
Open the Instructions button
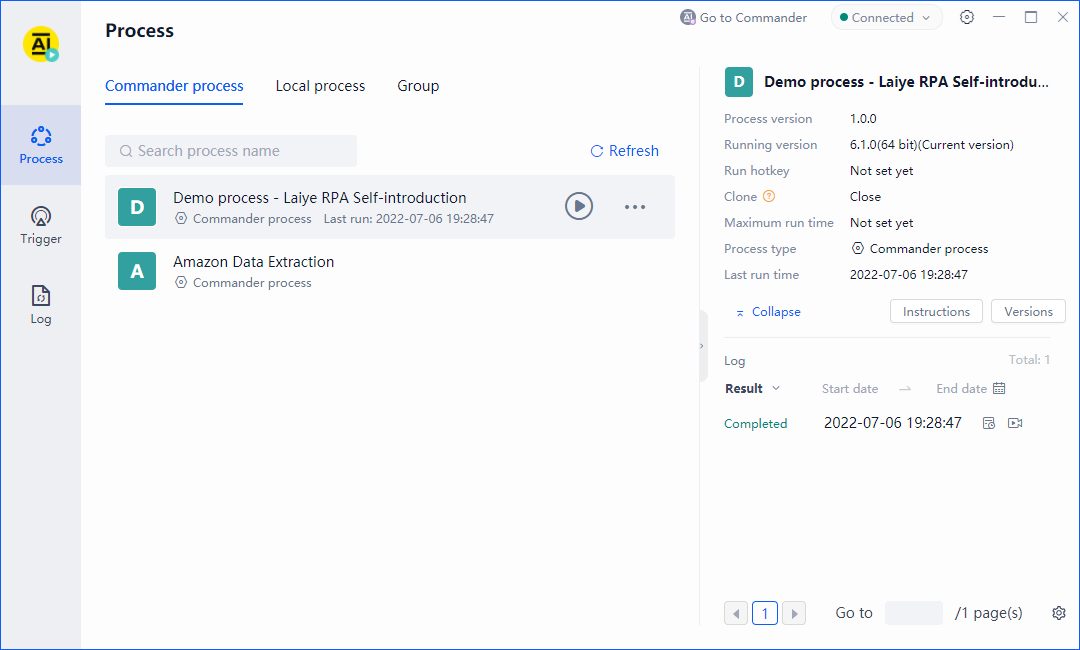[x=936, y=311]
